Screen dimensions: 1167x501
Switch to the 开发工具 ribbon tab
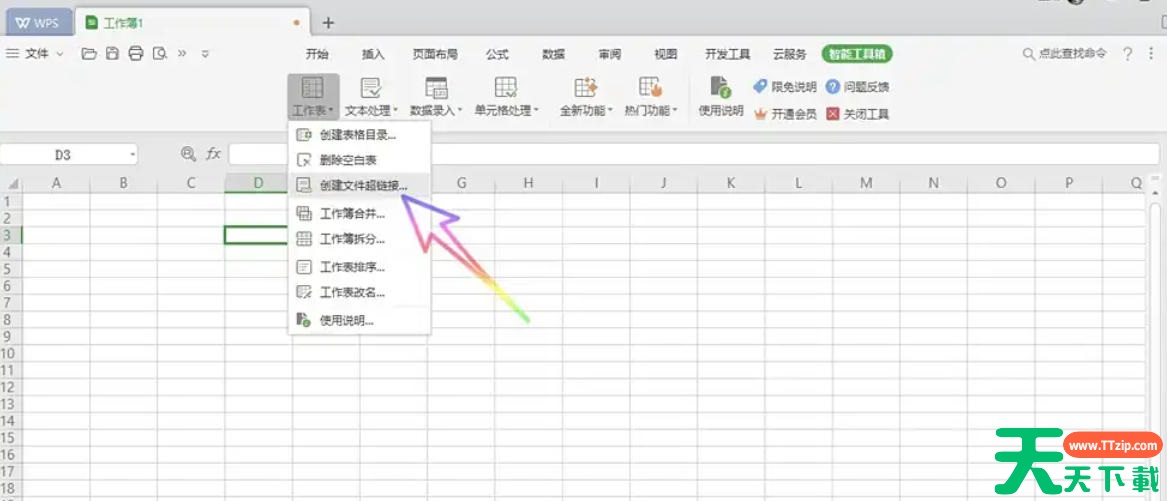tap(727, 54)
